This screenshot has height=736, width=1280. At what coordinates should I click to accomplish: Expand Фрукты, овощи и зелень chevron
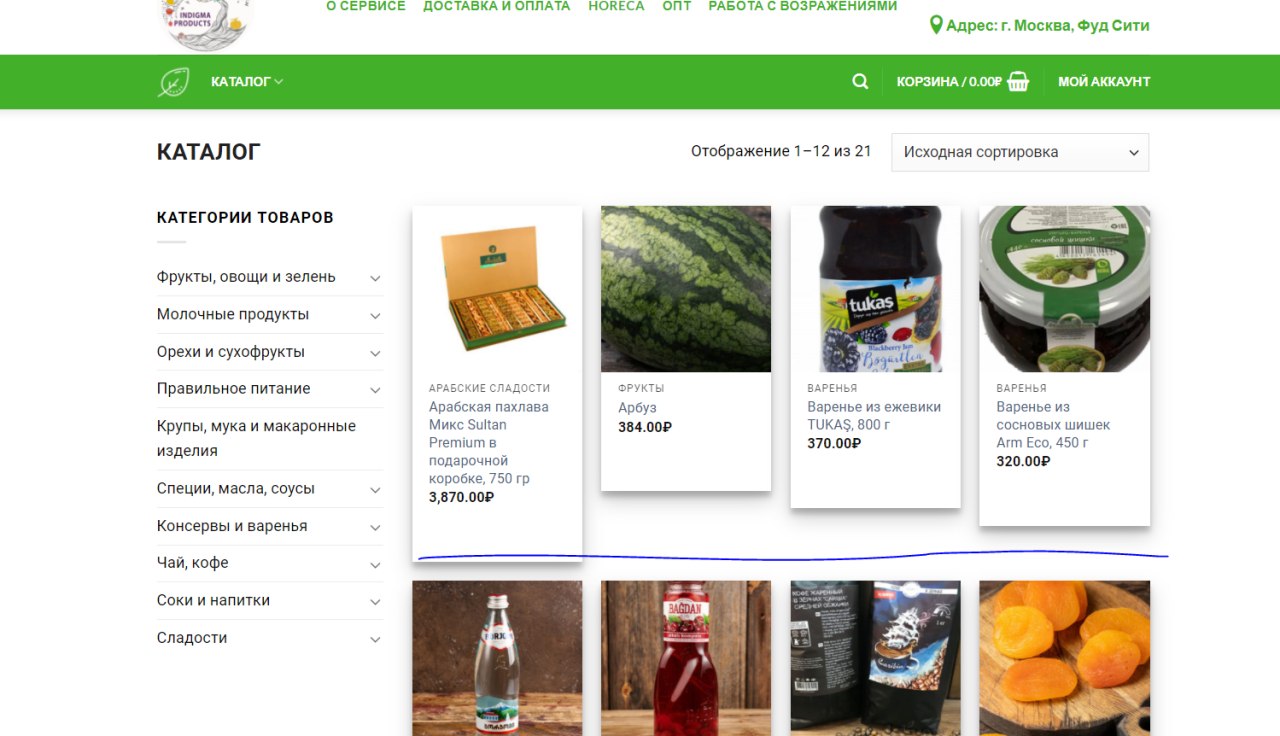click(375, 278)
